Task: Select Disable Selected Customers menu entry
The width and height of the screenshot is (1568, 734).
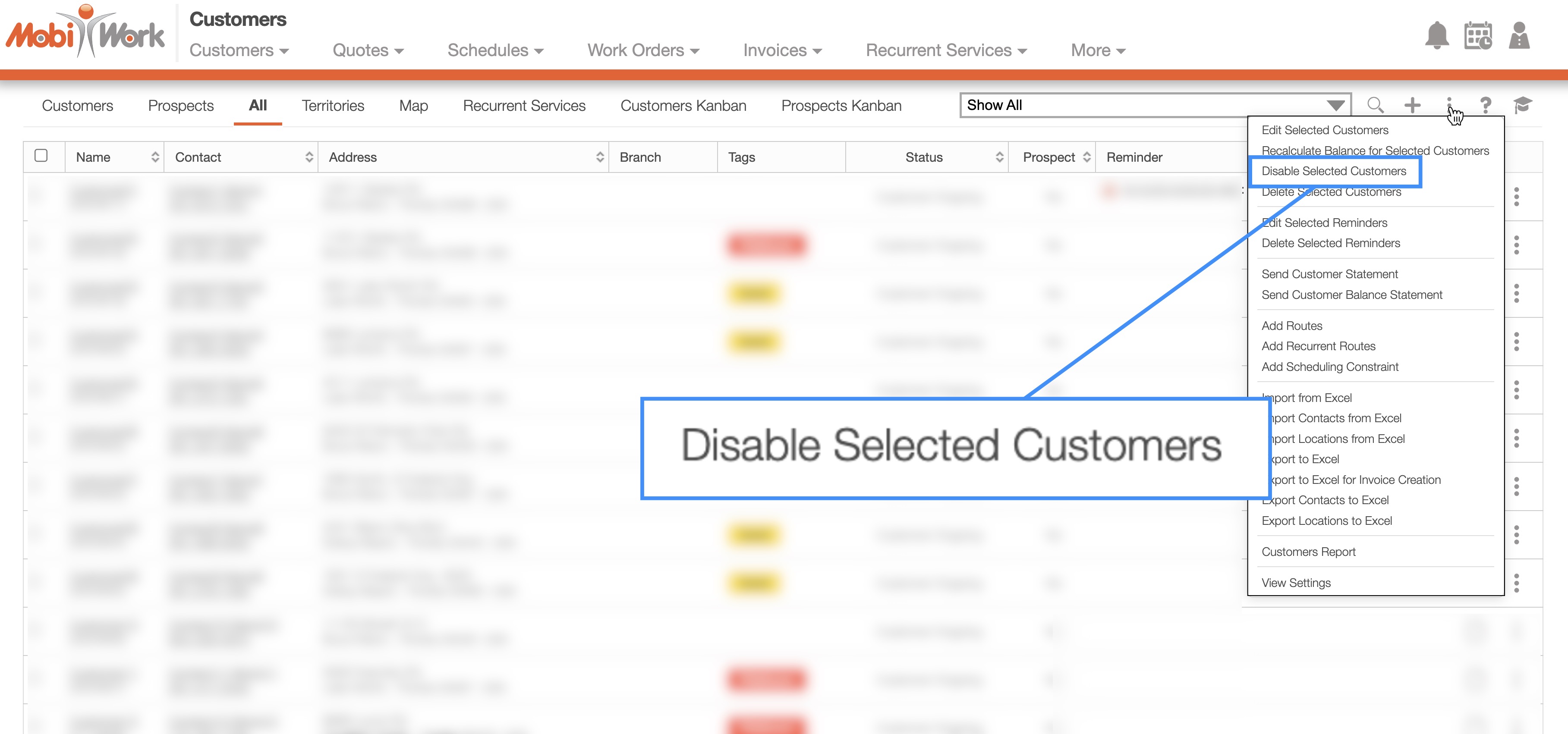Action: coord(1334,171)
